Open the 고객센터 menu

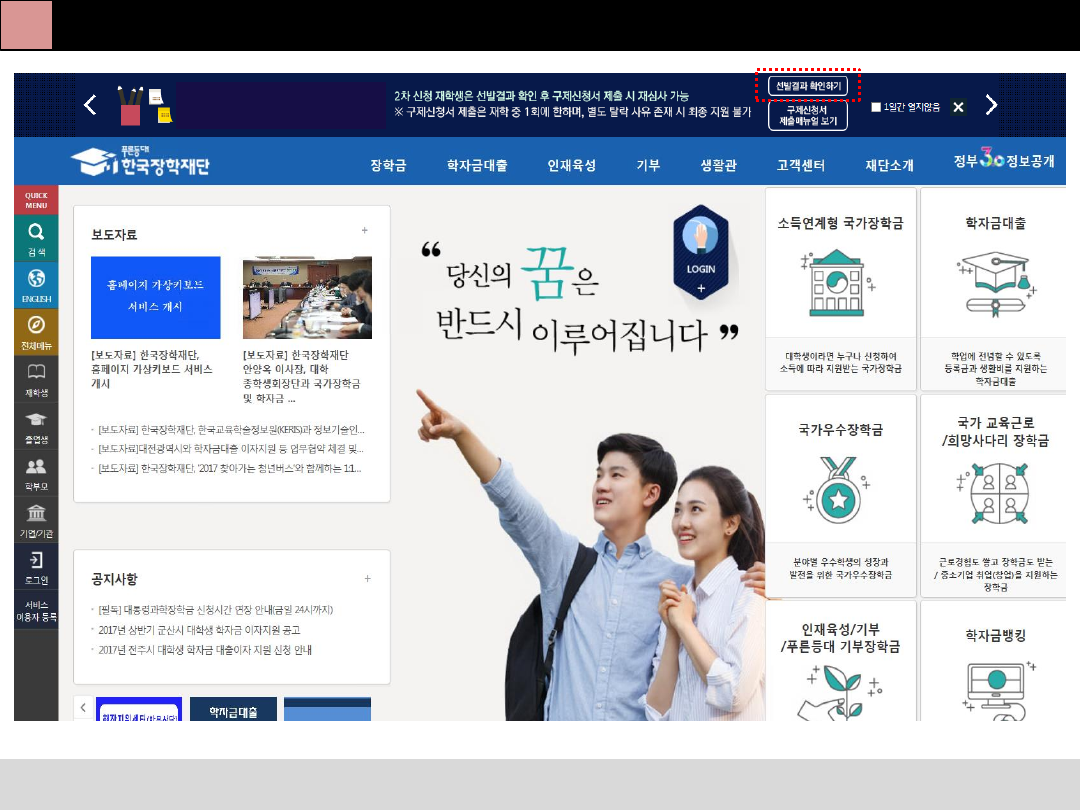pyautogui.click(x=803, y=163)
